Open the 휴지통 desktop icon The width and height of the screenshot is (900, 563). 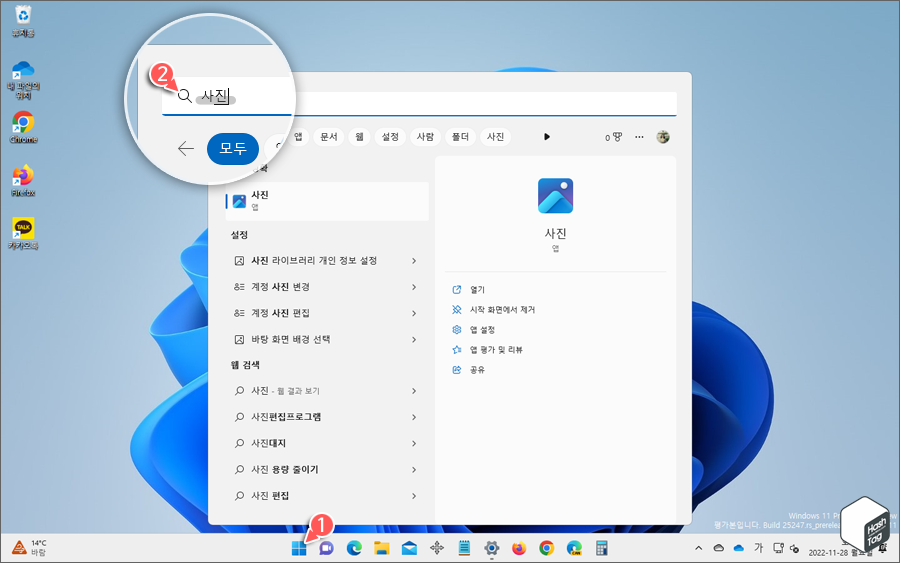23,21
